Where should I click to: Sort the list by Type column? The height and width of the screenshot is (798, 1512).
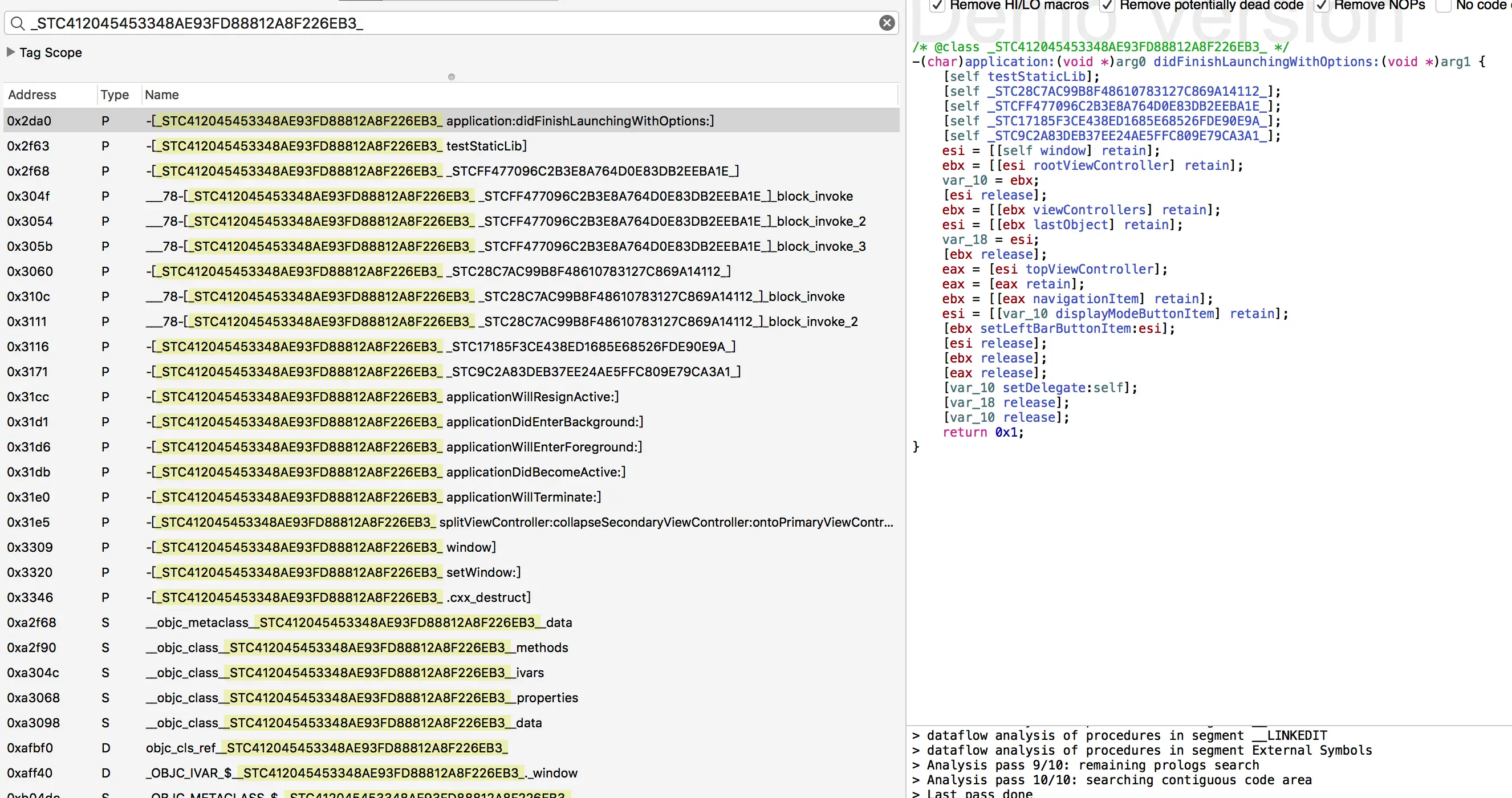tap(115, 95)
